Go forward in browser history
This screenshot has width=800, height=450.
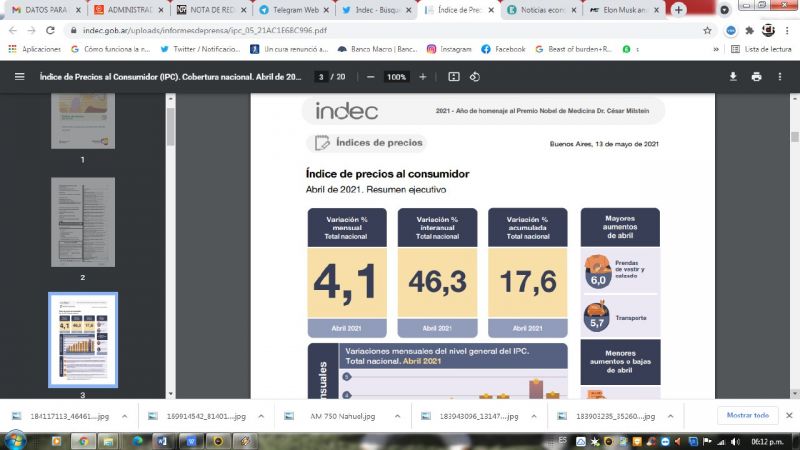(x=31, y=31)
